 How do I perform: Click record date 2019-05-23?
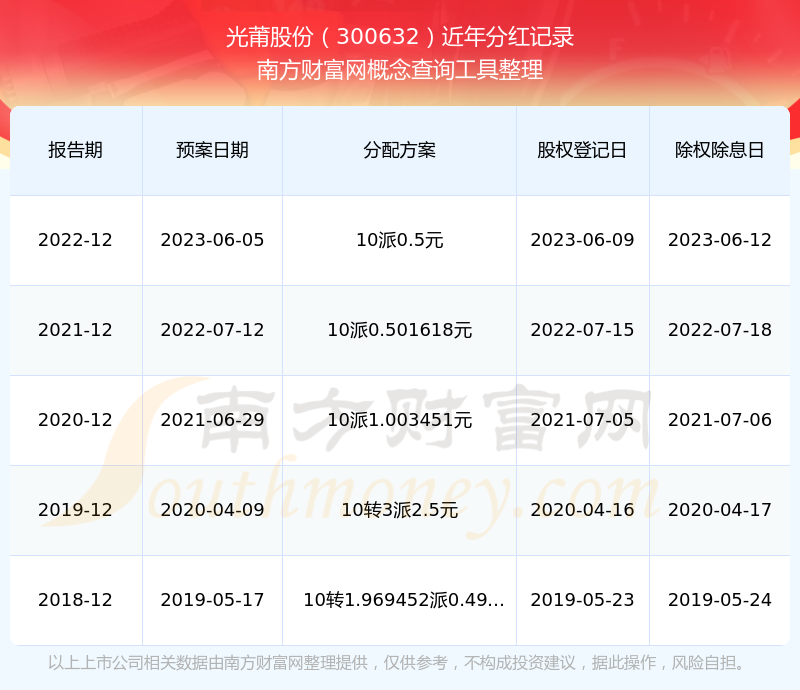pos(582,600)
